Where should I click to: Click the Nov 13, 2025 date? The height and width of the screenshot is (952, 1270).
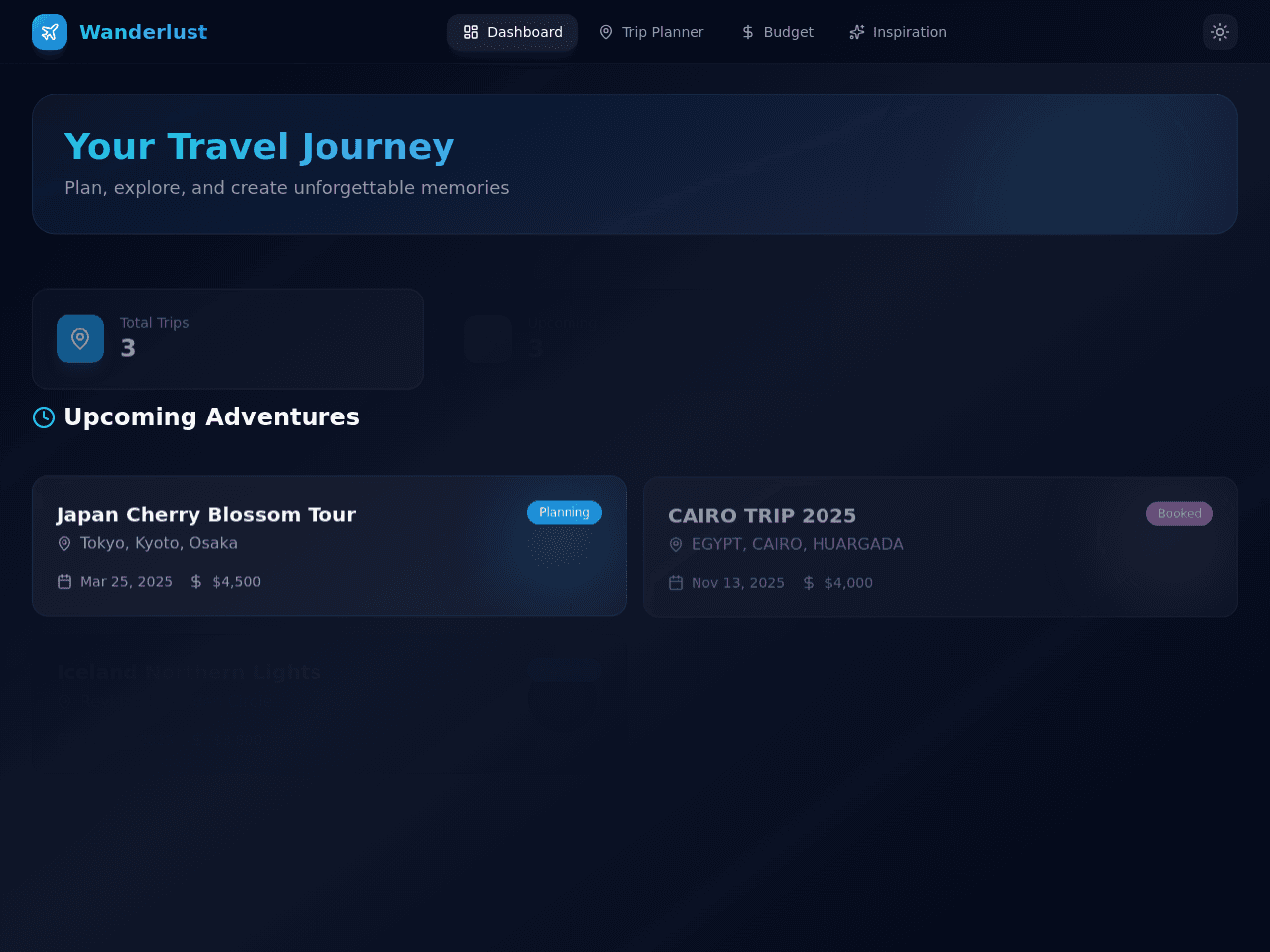click(x=738, y=583)
